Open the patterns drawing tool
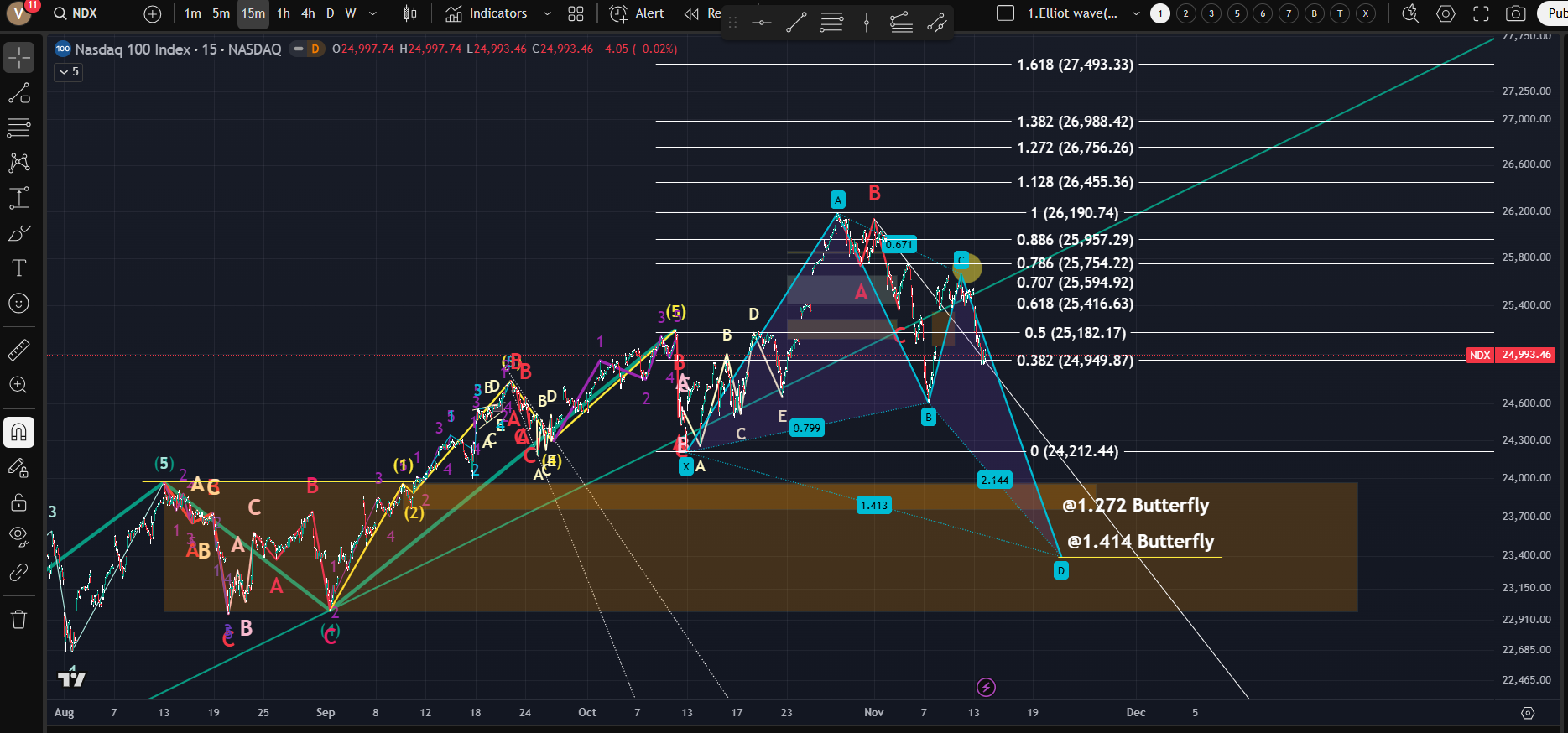This screenshot has width=1568, height=733. 18,163
